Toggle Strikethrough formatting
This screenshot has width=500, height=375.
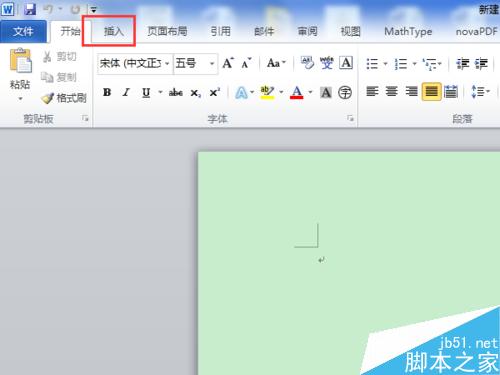point(175,92)
